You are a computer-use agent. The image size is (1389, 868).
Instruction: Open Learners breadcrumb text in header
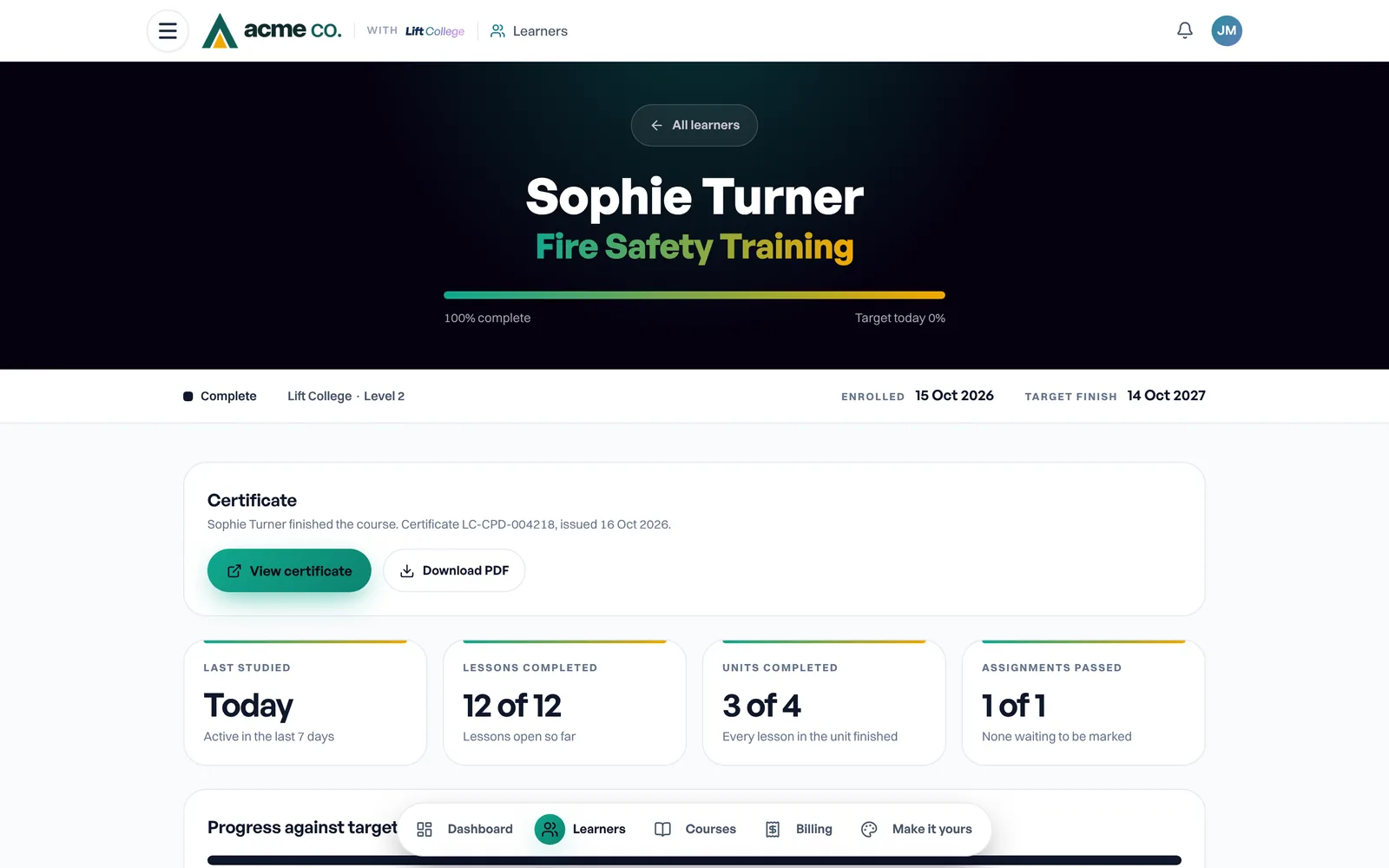pos(540,31)
